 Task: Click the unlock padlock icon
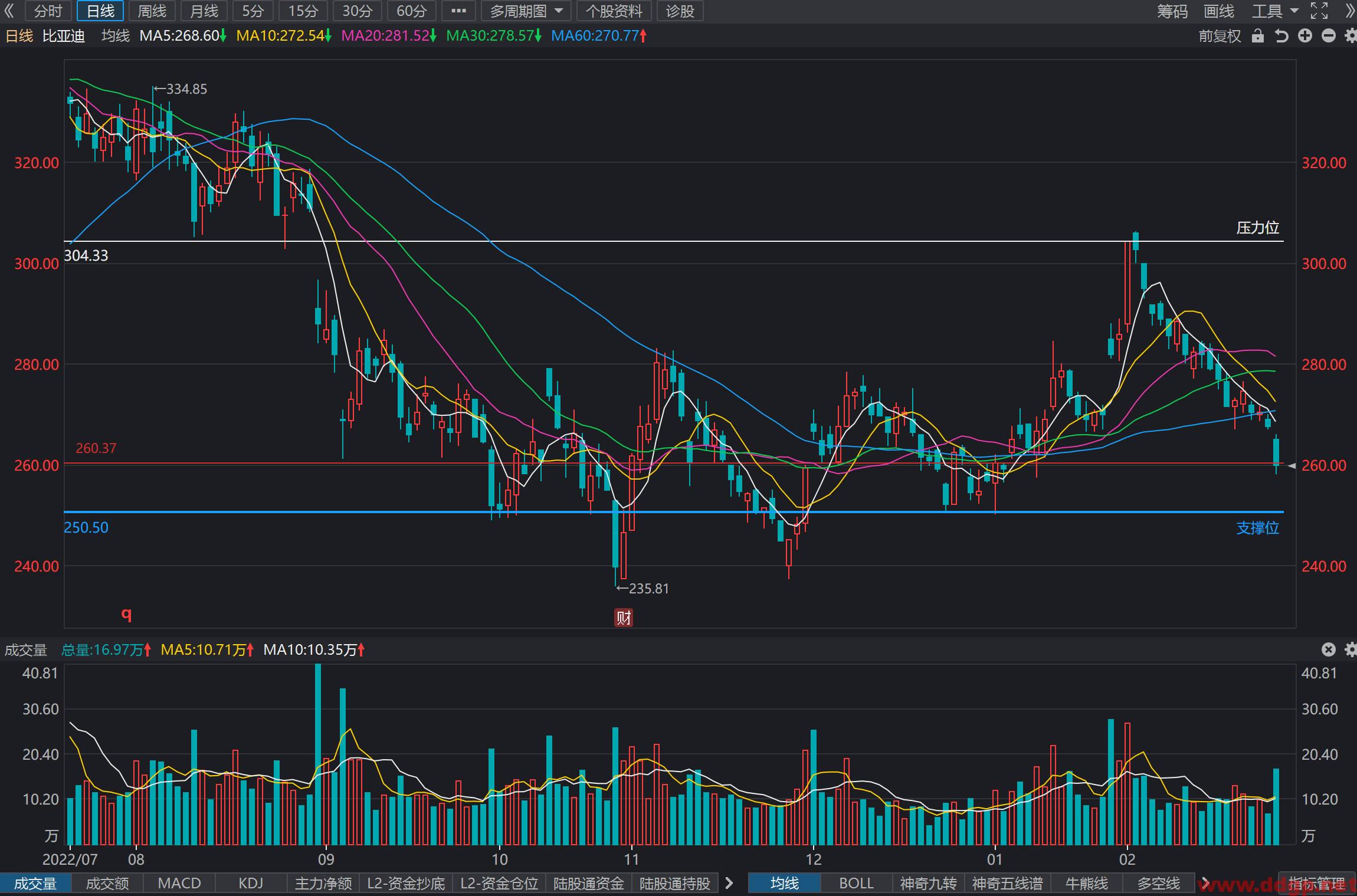(1257, 36)
